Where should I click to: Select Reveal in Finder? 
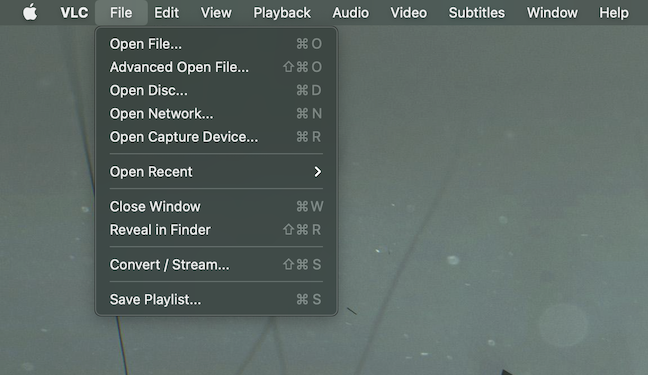tap(216, 229)
